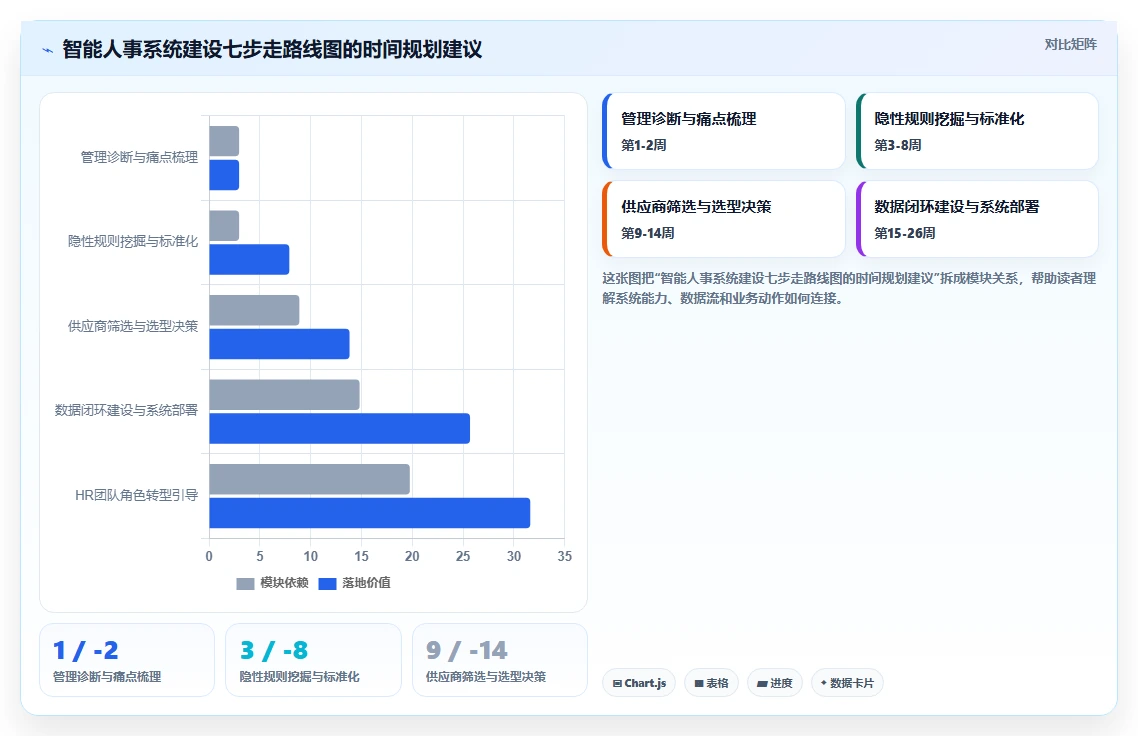Click the icon in the Chart.js tag
1138x736 pixels.
tap(617, 684)
